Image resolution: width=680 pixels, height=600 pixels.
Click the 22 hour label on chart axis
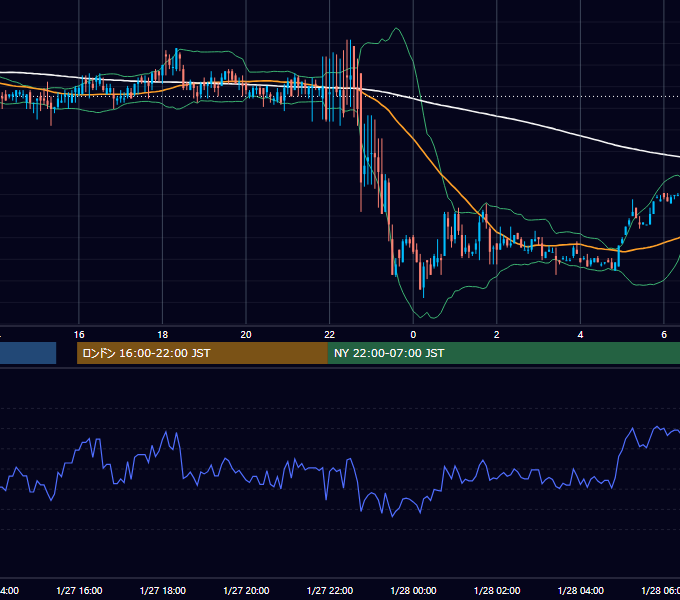point(330,335)
